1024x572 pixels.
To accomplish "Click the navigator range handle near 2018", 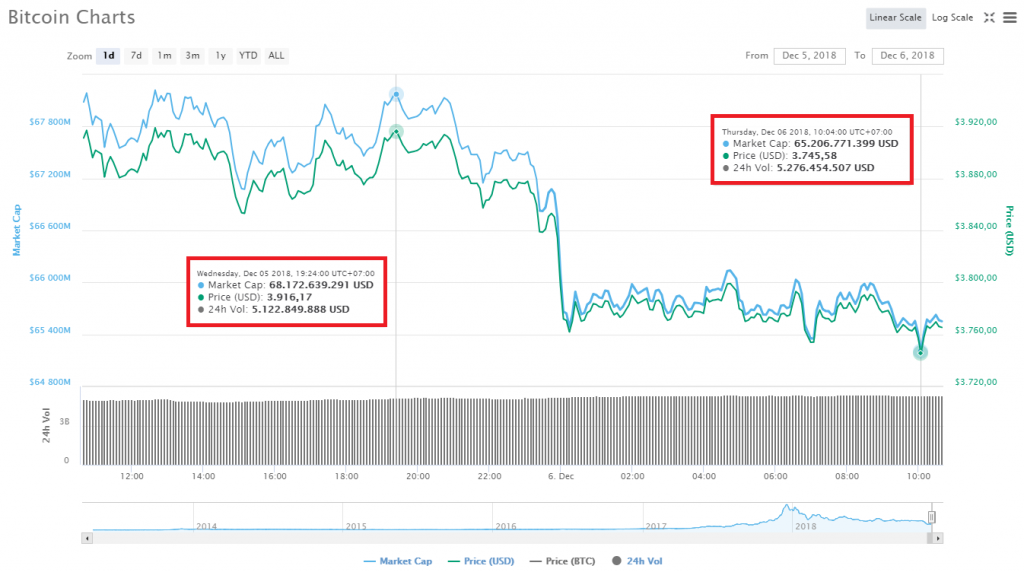I will point(931,516).
